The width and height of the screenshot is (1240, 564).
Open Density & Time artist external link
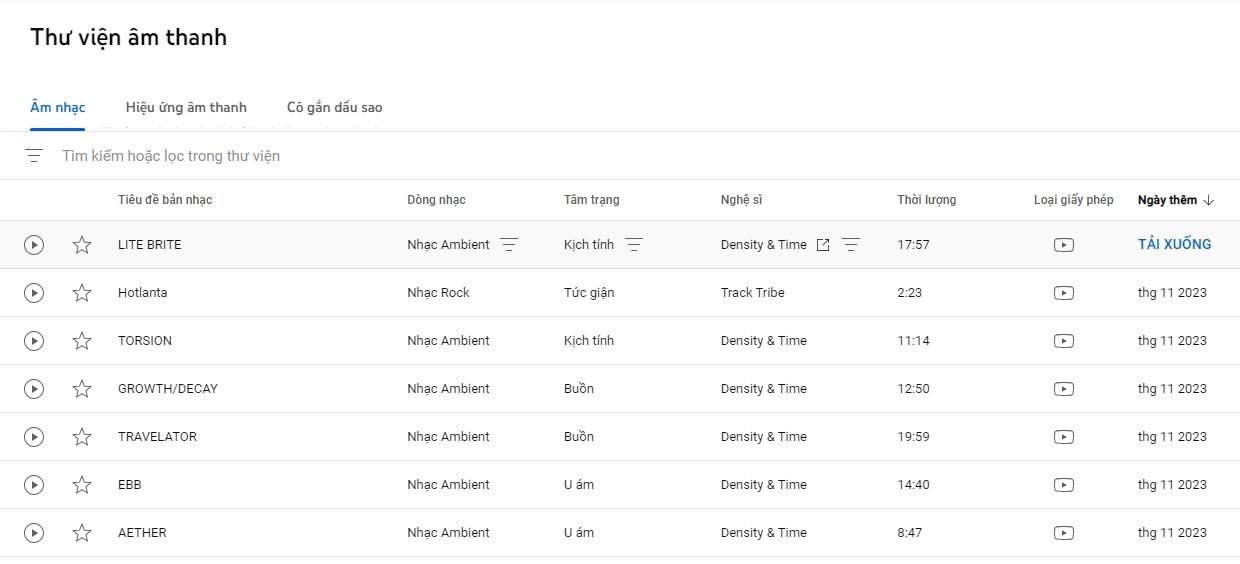tap(823, 245)
